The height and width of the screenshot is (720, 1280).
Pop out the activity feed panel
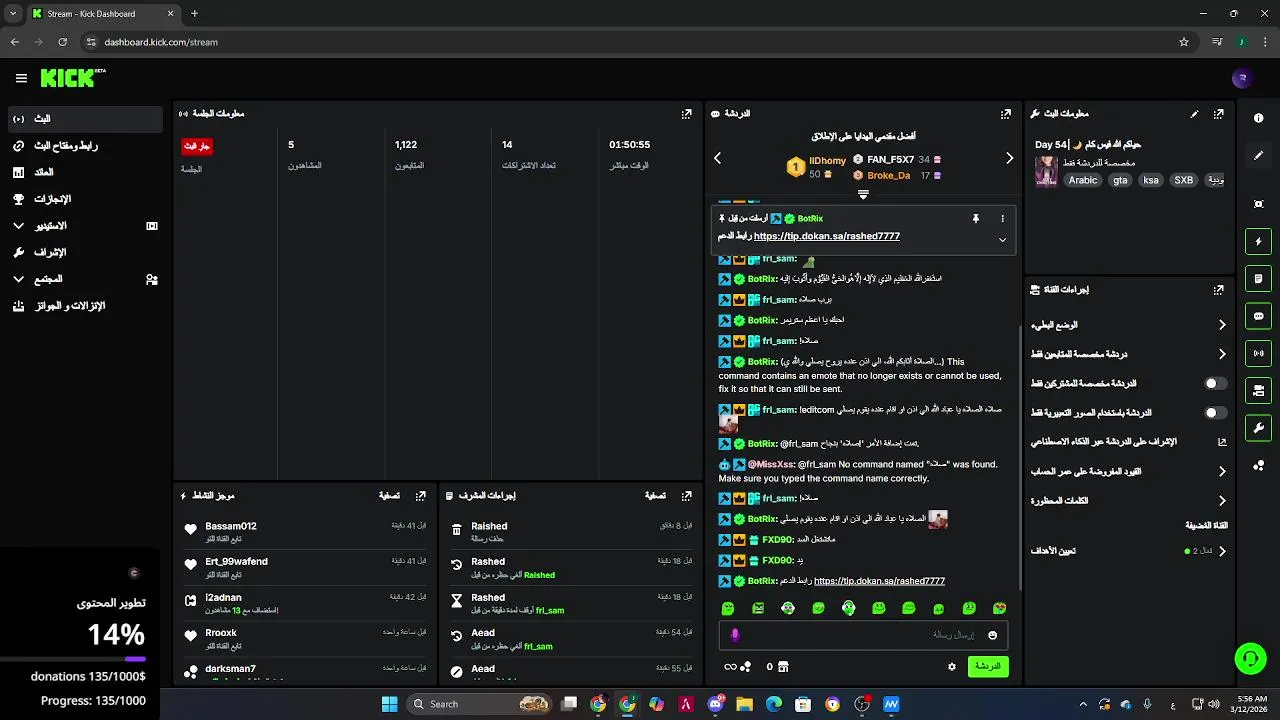click(421, 495)
